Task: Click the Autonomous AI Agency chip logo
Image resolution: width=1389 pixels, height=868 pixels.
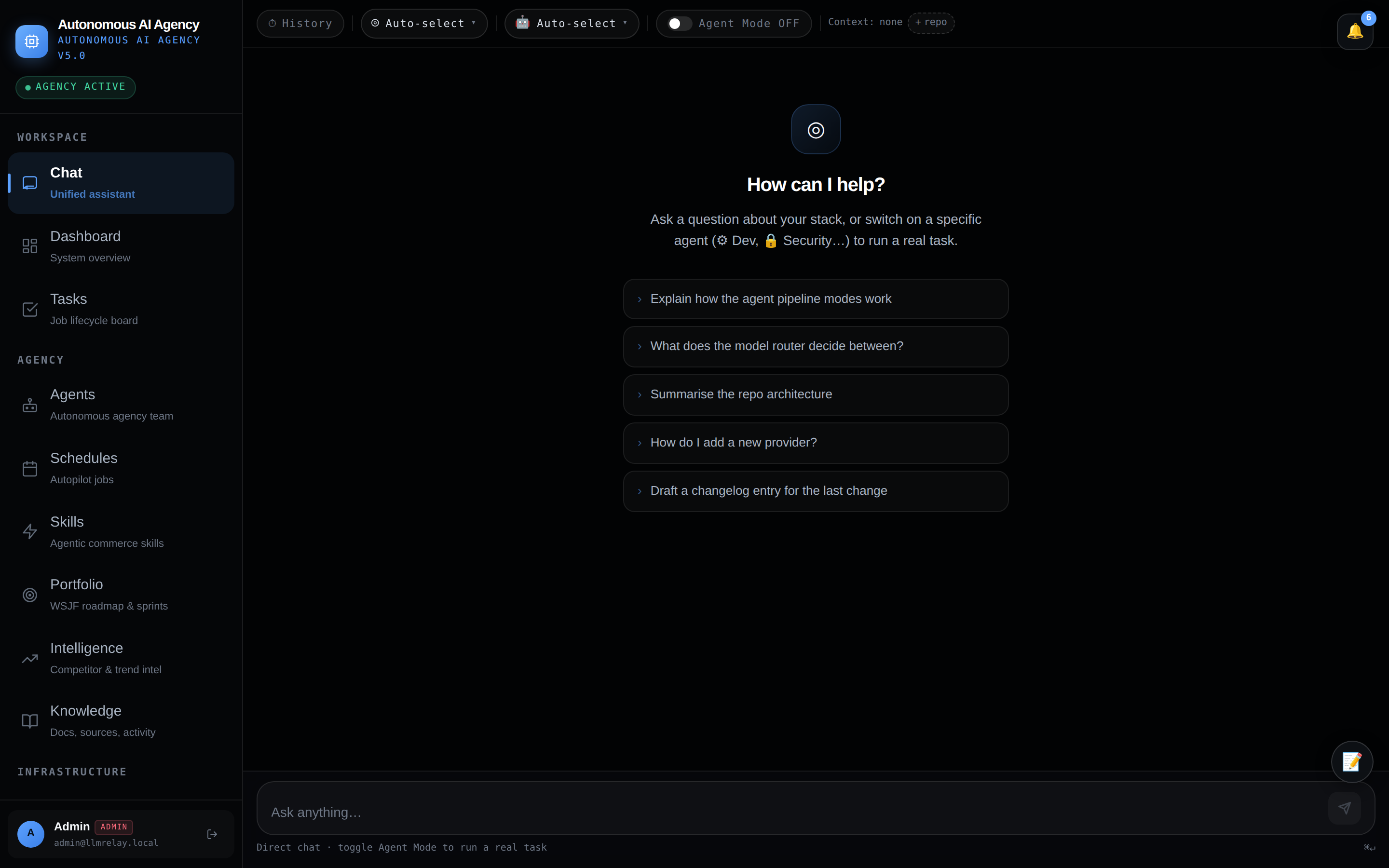Action: pos(31,41)
